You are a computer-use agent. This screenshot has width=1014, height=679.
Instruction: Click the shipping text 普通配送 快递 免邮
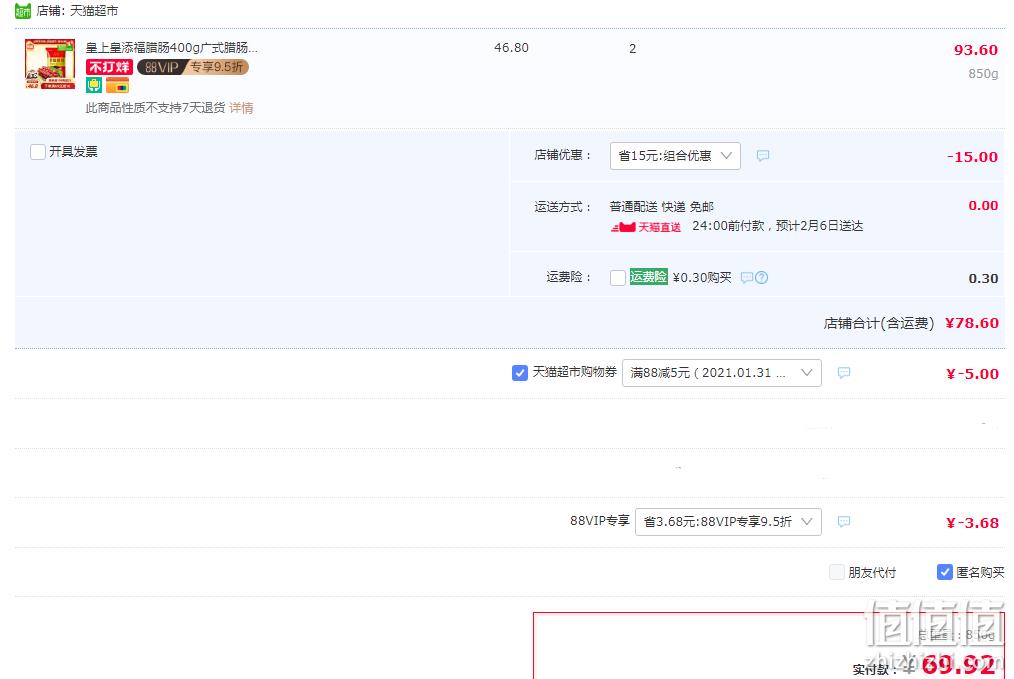coord(662,207)
